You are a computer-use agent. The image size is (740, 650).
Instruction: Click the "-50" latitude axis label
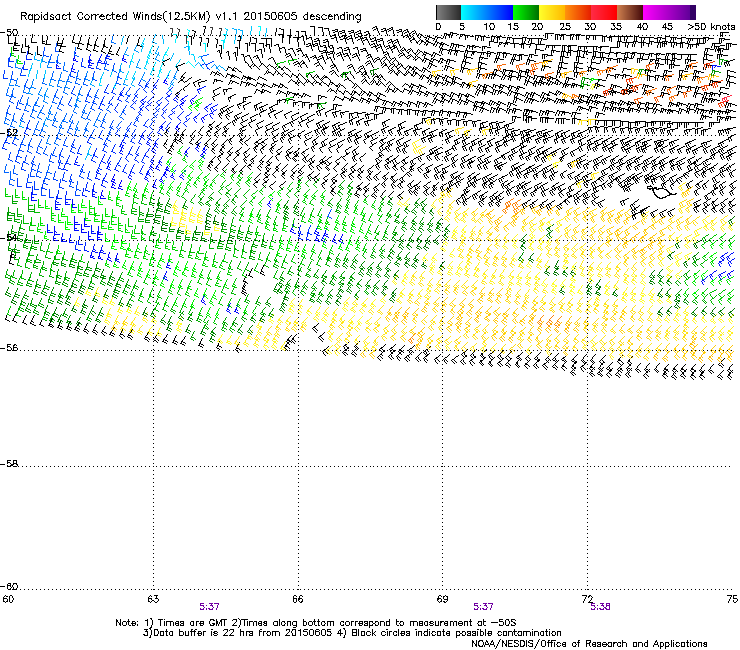[9, 33]
